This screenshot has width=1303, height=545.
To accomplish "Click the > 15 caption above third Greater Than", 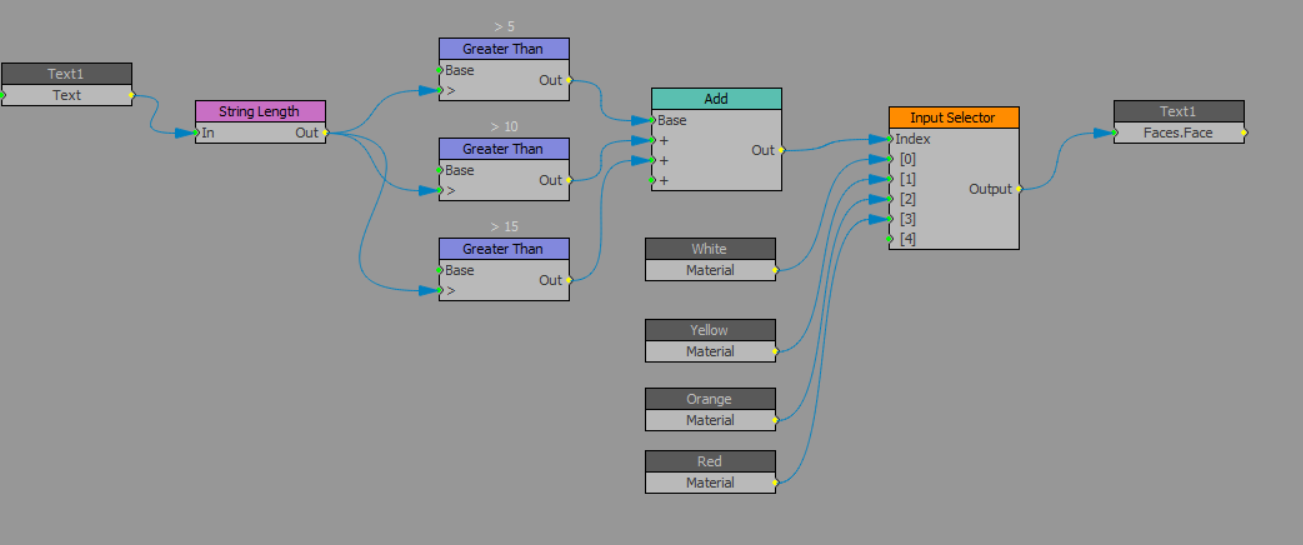I will point(504,226).
